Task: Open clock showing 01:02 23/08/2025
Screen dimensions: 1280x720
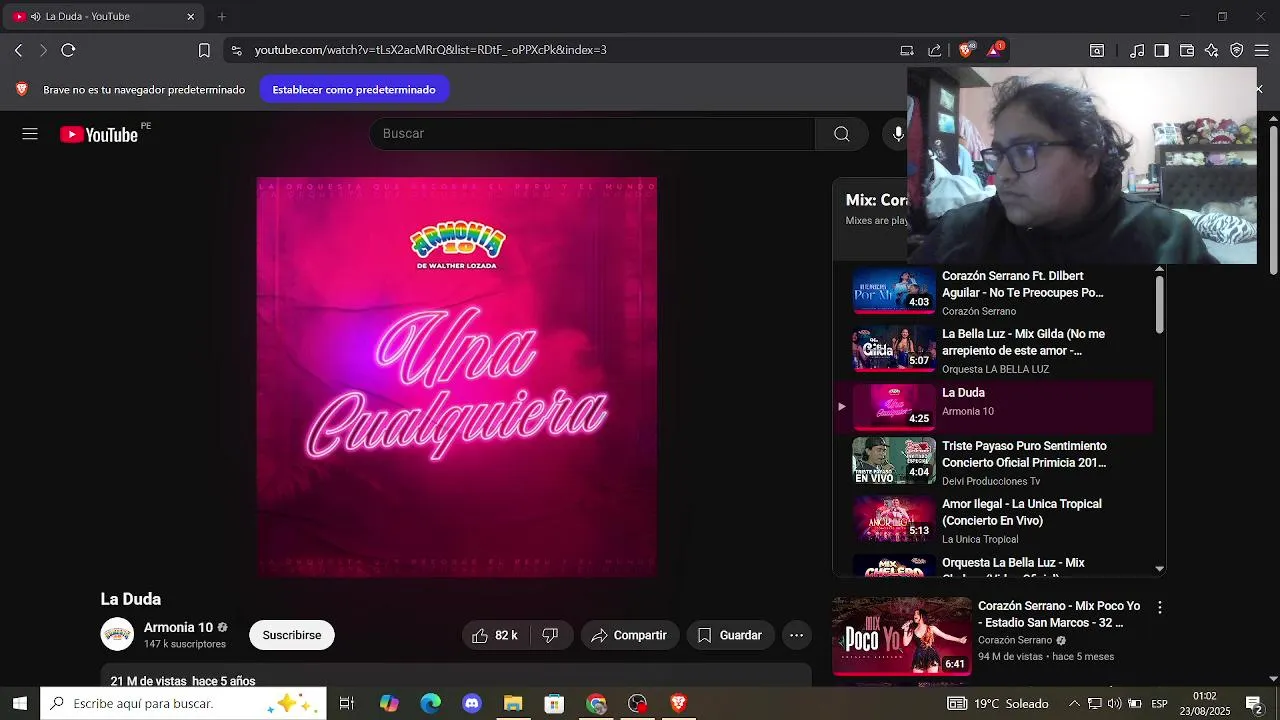Action: (x=1204, y=704)
